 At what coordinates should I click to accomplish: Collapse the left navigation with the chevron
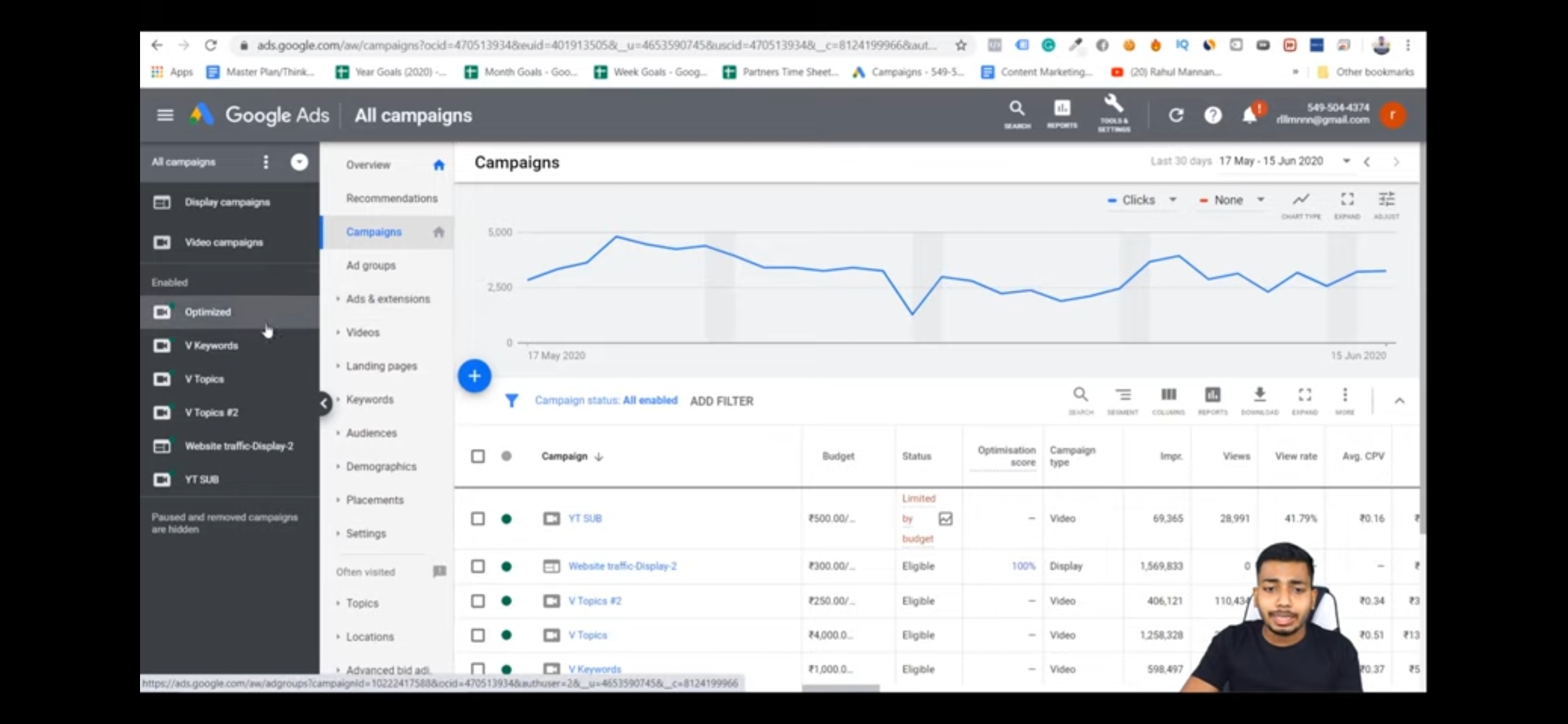[x=324, y=403]
